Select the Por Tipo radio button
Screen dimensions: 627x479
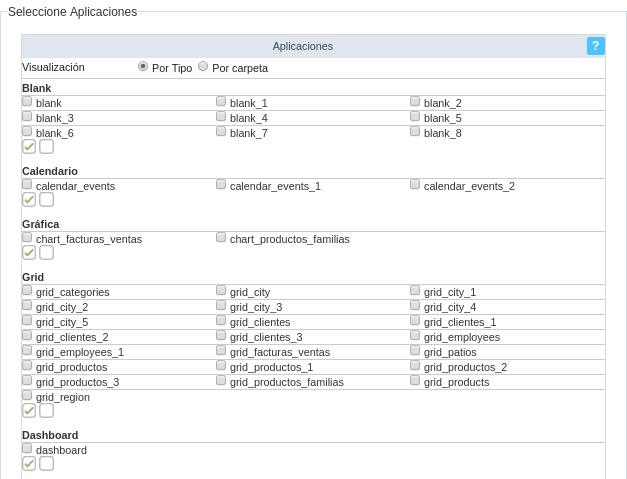click(143, 66)
